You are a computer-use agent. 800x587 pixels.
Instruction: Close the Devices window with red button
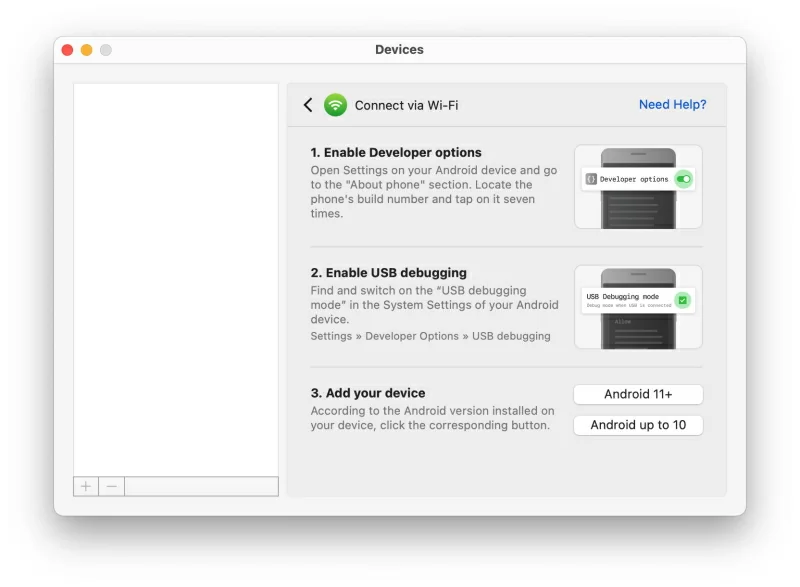pos(68,50)
